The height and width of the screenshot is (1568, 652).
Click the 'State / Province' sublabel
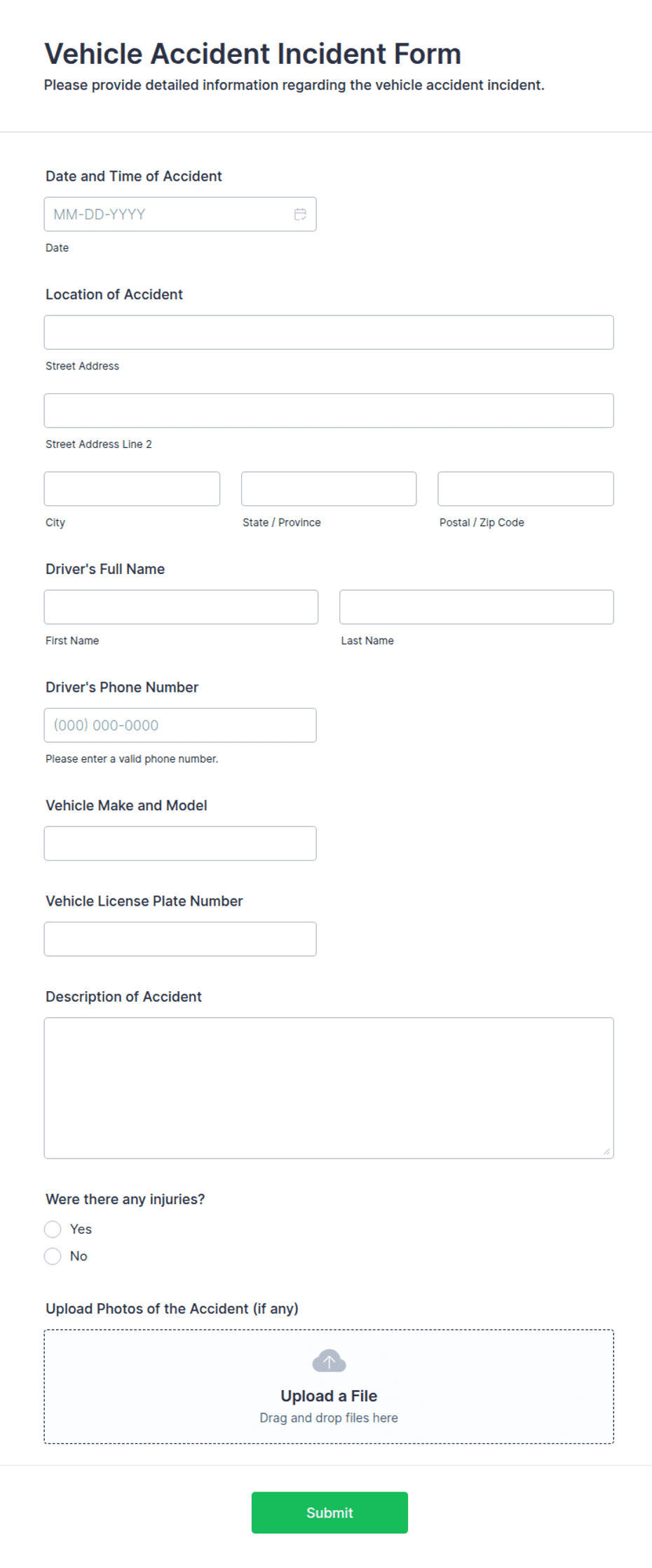pos(282,523)
